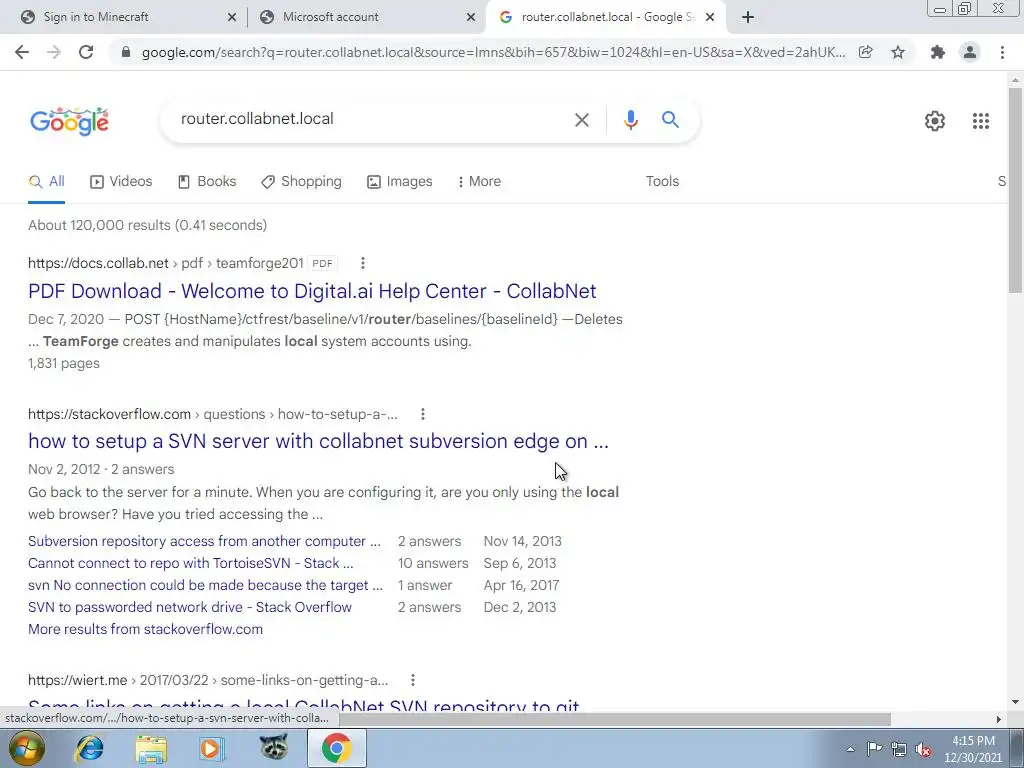This screenshot has height=768, width=1024.
Task: Clear the search box with the X
Action: pyautogui.click(x=581, y=120)
